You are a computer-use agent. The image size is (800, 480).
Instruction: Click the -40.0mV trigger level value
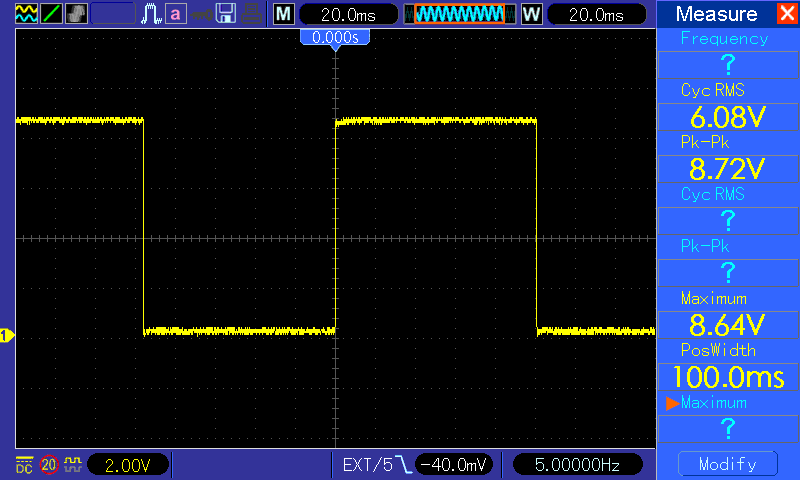(454, 465)
